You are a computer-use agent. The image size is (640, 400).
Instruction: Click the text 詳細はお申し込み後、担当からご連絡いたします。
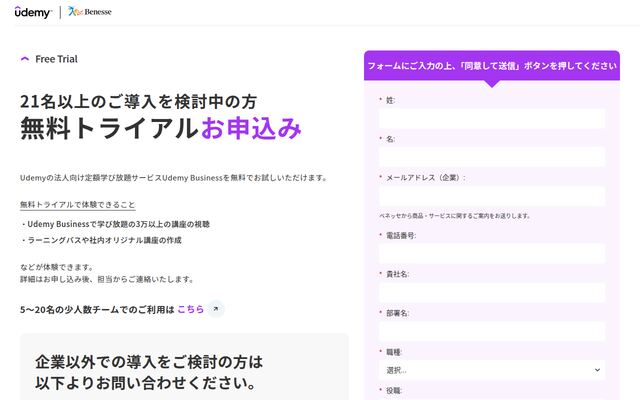107,279
